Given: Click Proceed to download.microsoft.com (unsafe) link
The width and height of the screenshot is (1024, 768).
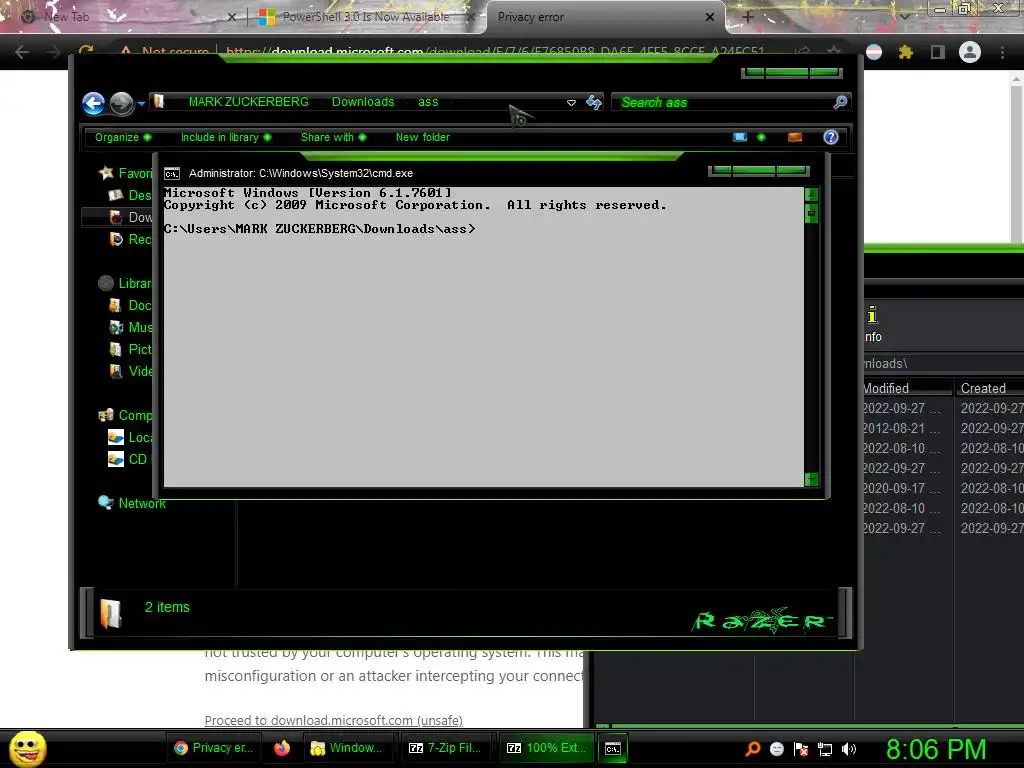Looking at the screenshot, I should coord(334,720).
